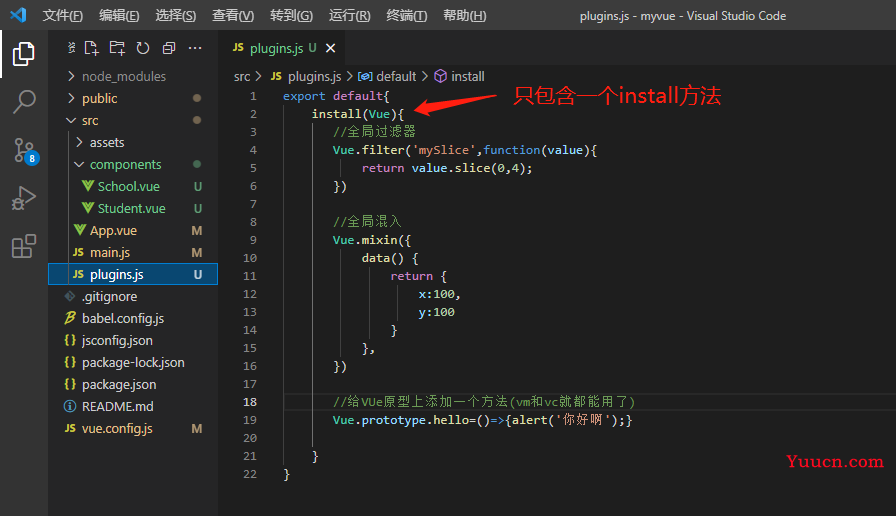Open .gitignore in the explorer
Screen dimensions: 896x516
pos(133,297)
